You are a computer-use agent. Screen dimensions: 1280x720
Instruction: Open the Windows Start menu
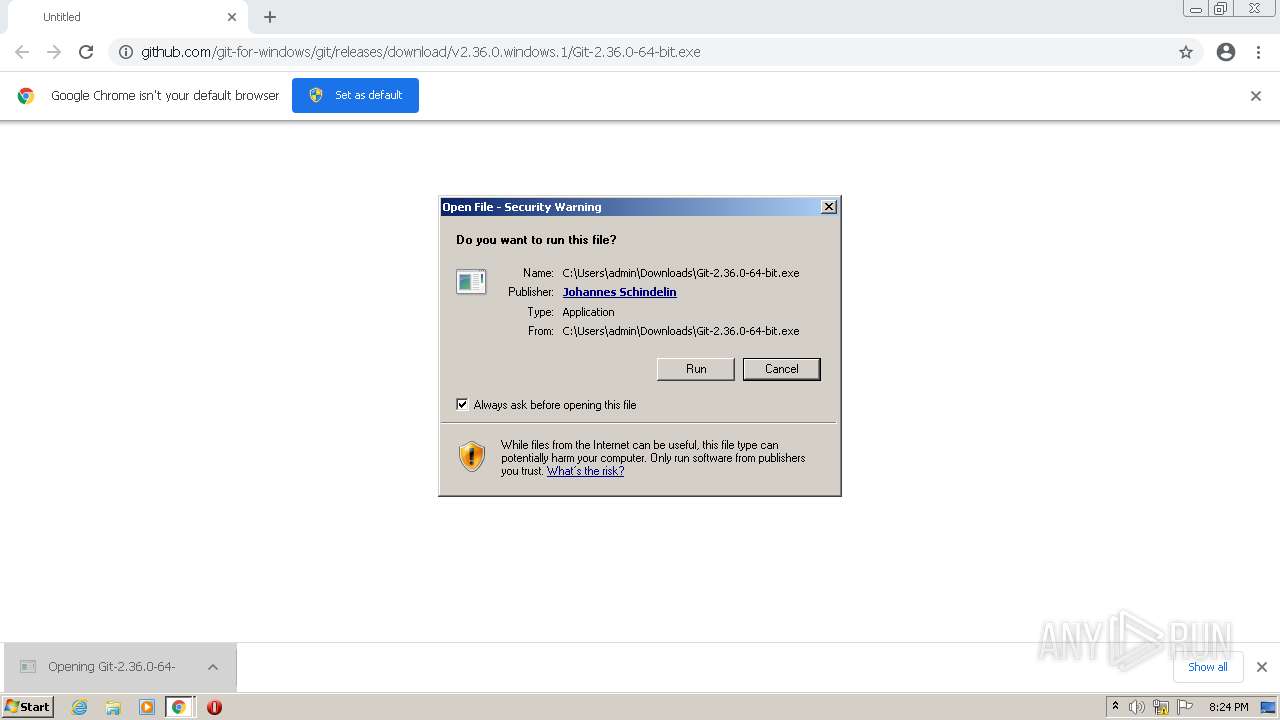[28, 706]
